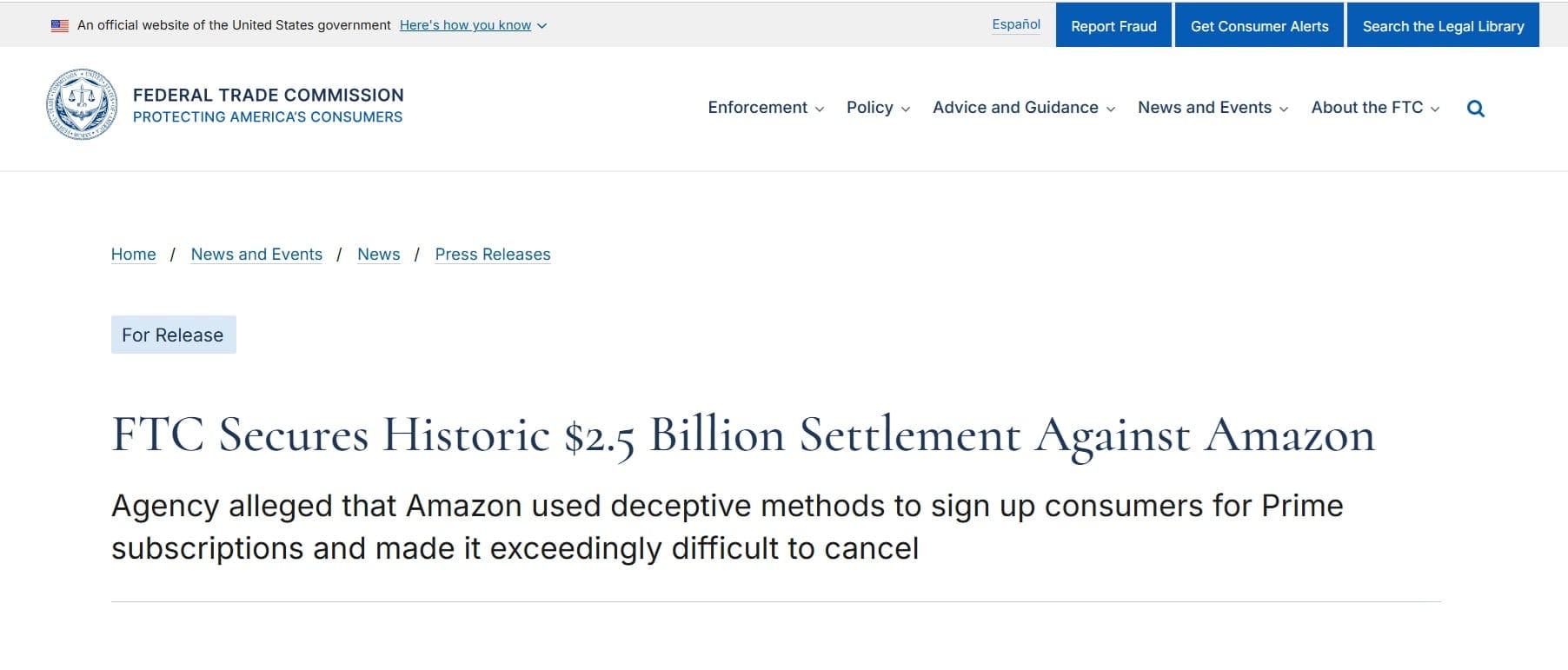Open the site search magnifier icon
Screen dimensions: 1568x670
[x=1475, y=109]
